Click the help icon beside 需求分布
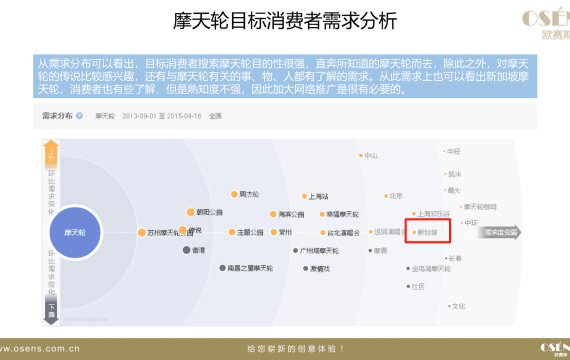 79,116
